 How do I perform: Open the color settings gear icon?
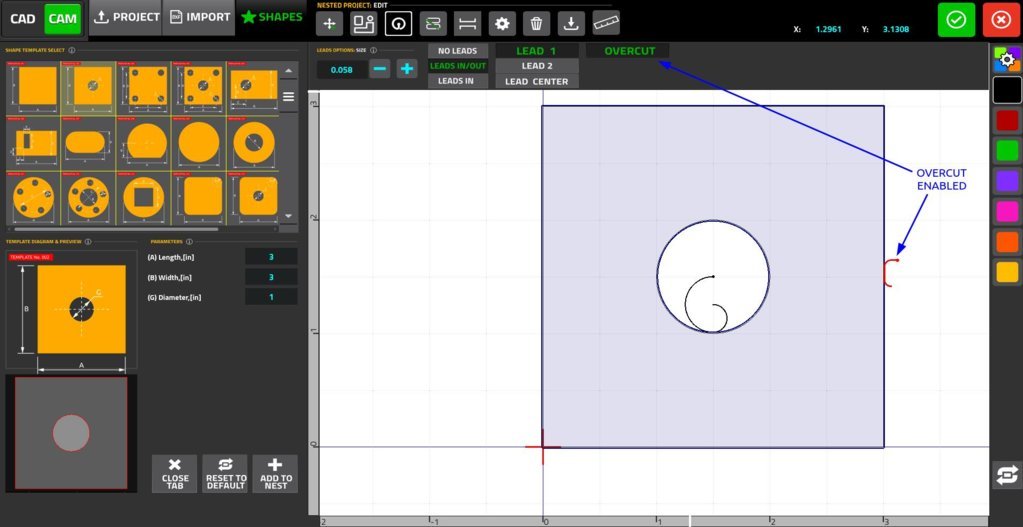[1007, 59]
